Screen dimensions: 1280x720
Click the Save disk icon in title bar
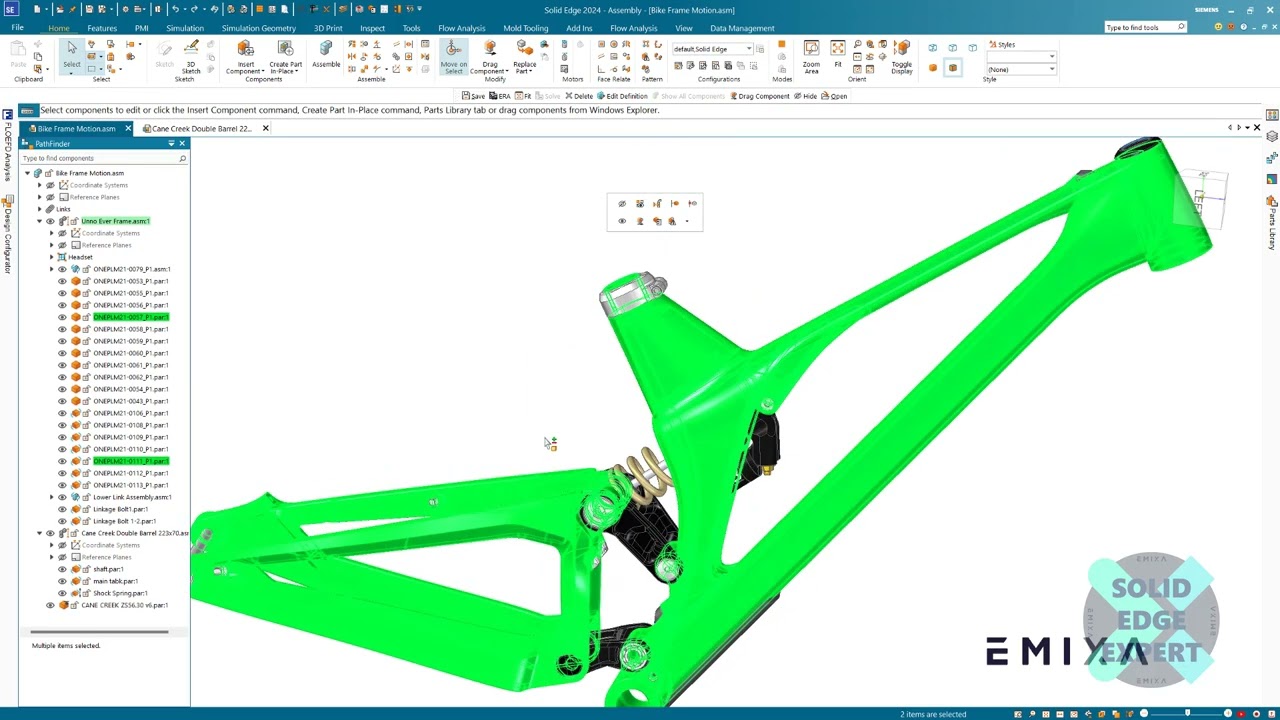(x=89, y=9)
